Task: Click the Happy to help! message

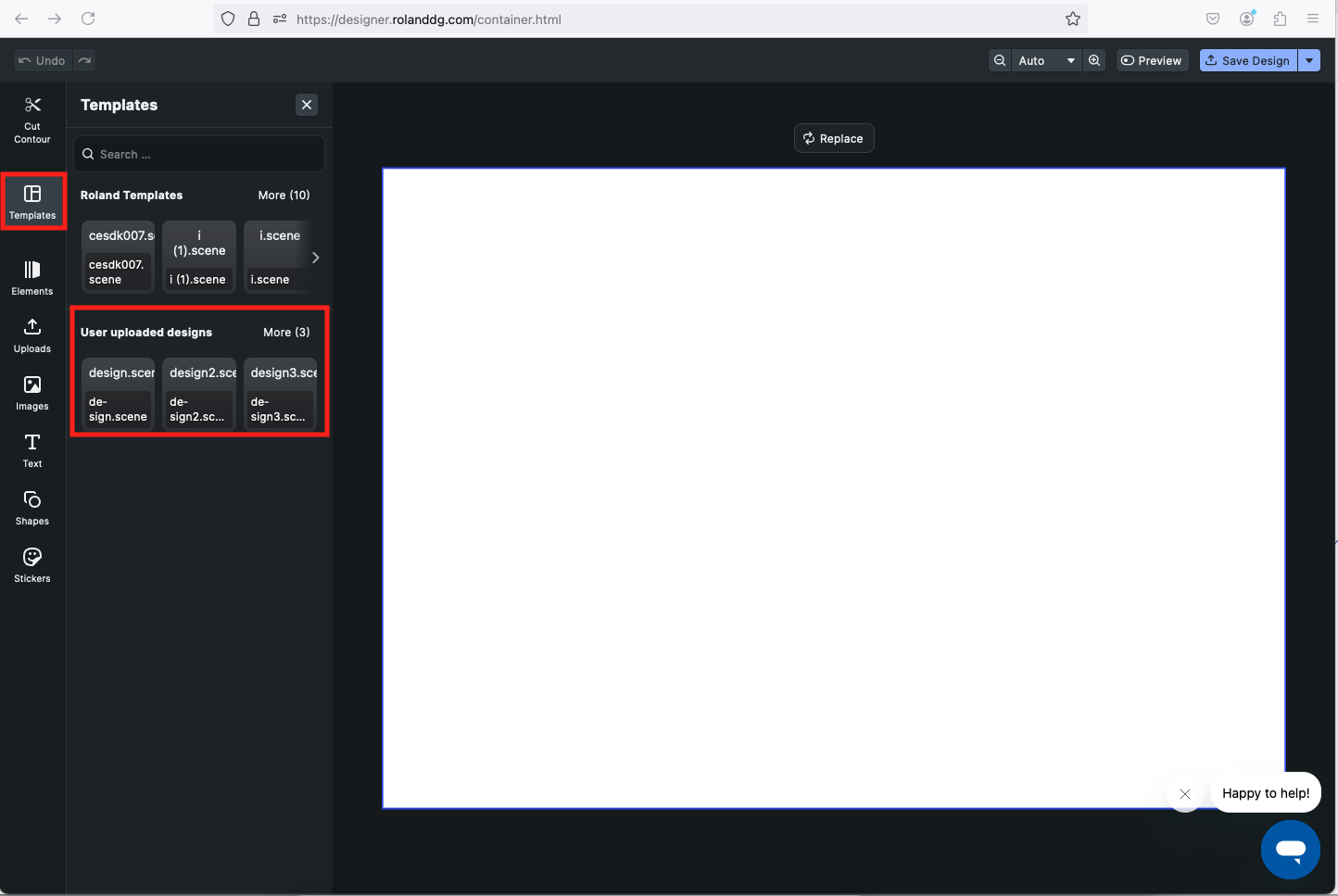Action: coord(1266,792)
